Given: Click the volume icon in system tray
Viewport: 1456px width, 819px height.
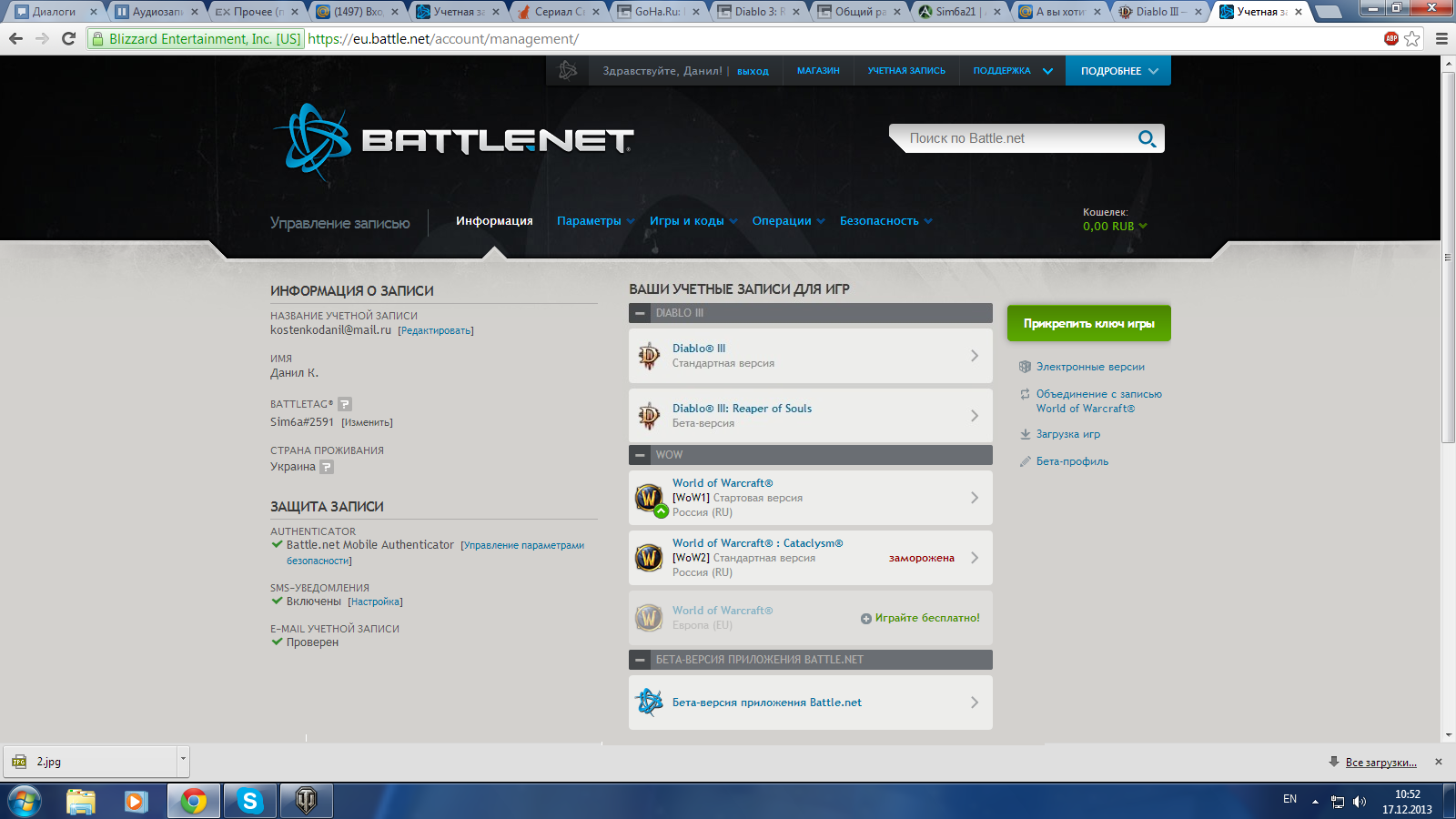Looking at the screenshot, I should click(x=1360, y=802).
